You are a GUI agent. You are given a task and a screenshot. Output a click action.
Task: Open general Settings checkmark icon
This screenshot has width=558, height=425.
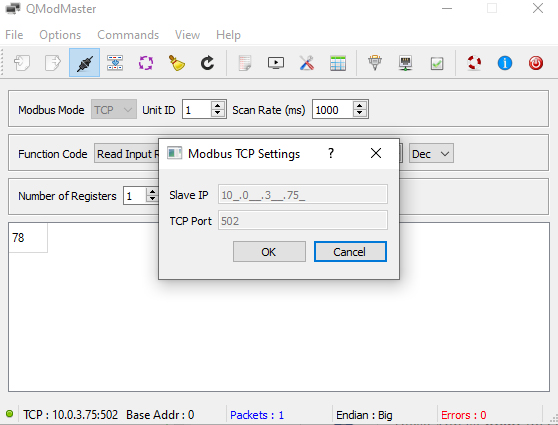437,64
